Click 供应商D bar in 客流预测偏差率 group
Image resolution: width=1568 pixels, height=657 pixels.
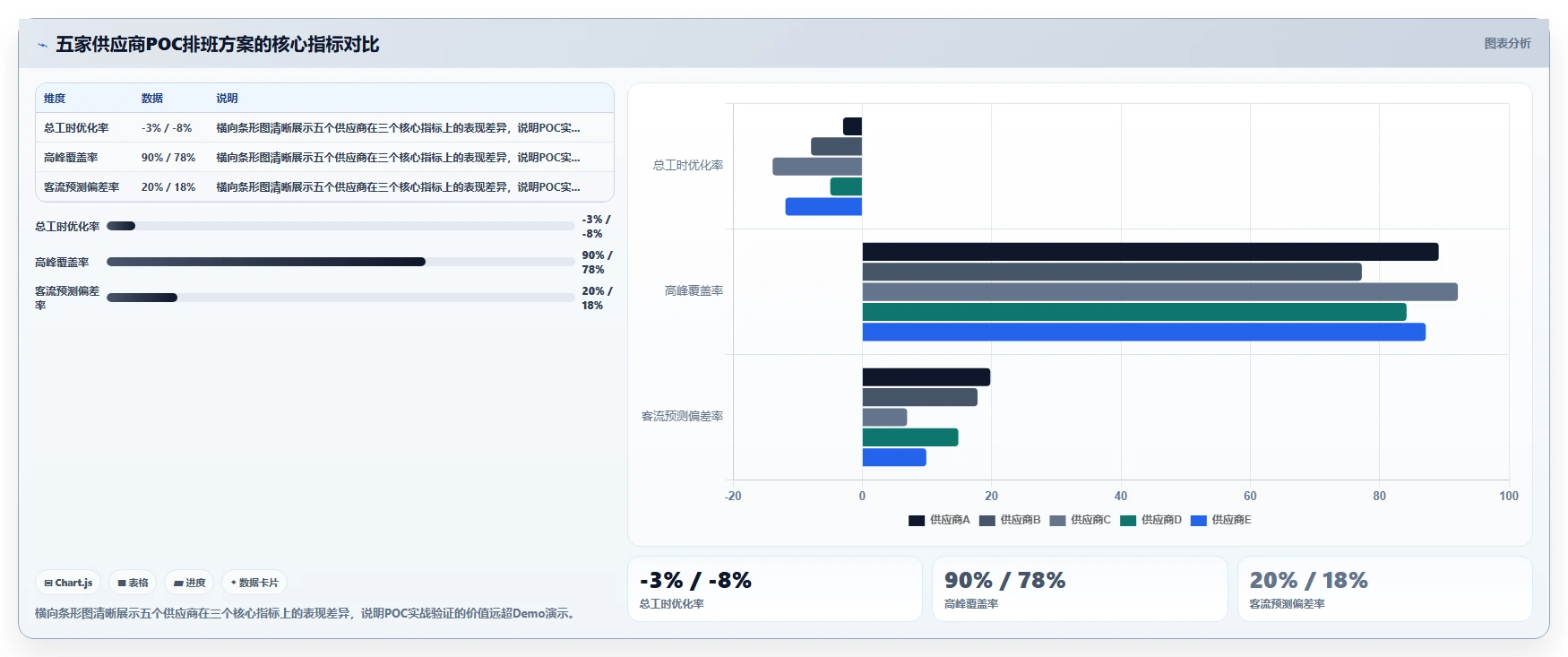click(x=910, y=437)
